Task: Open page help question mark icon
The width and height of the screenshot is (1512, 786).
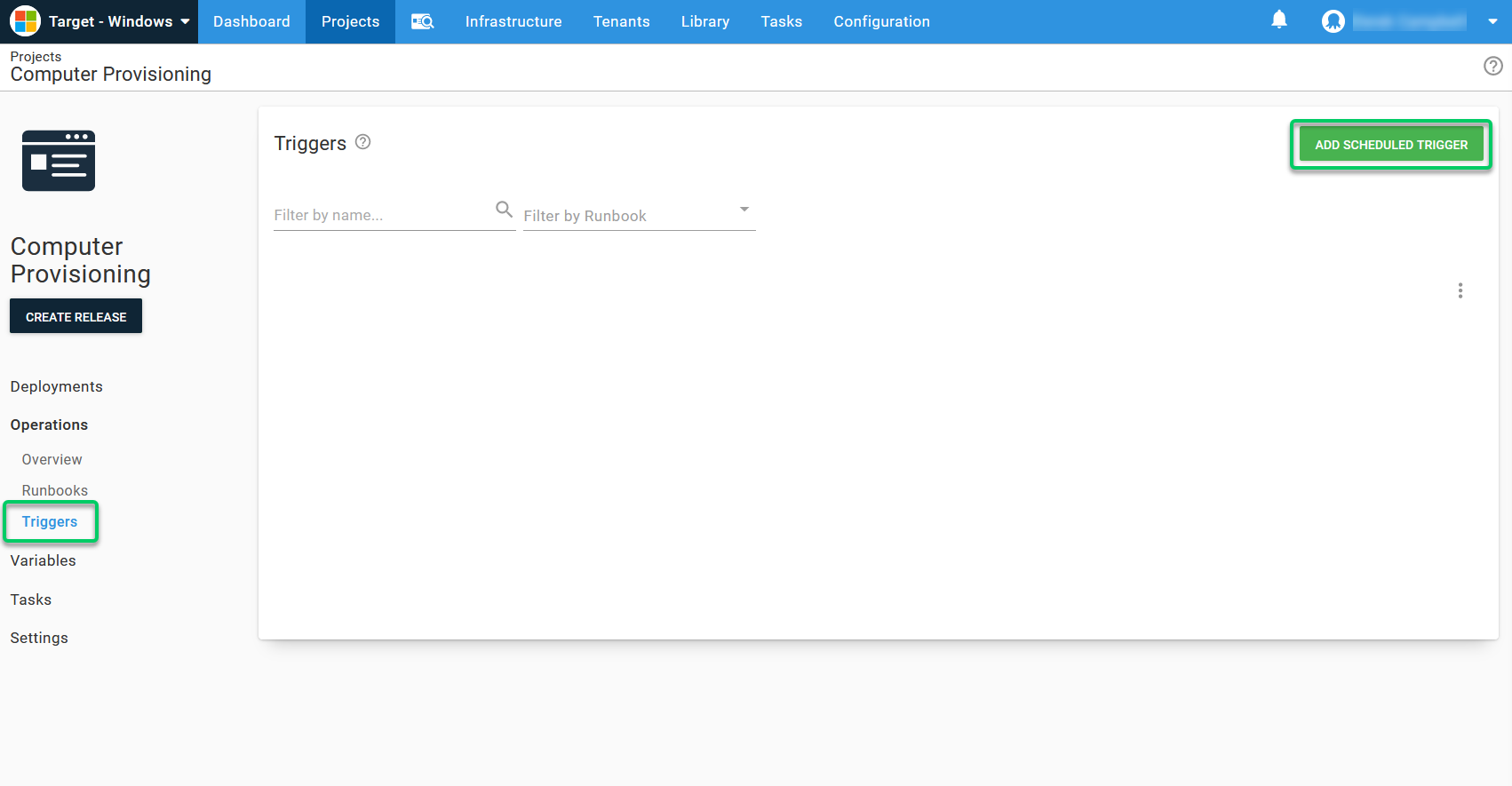Action: coord(1492,66)
